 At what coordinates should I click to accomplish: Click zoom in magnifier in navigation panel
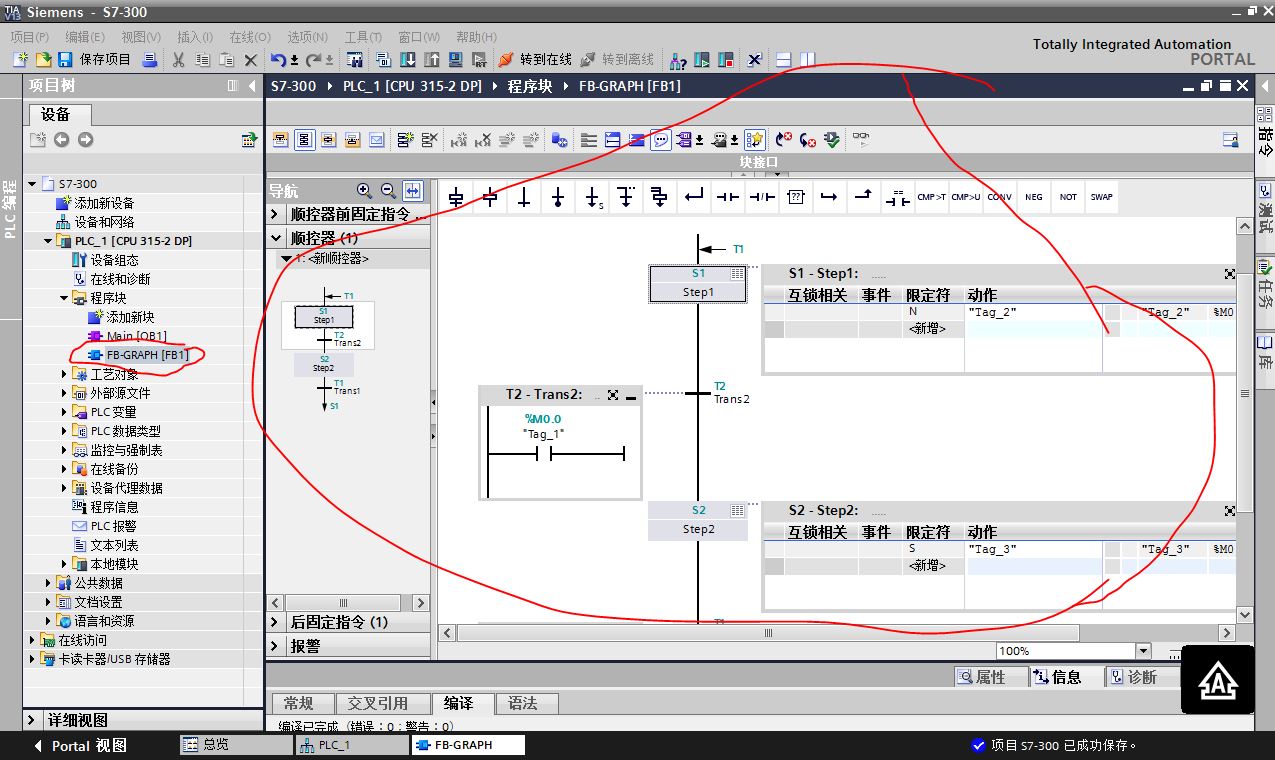(364, 190)
